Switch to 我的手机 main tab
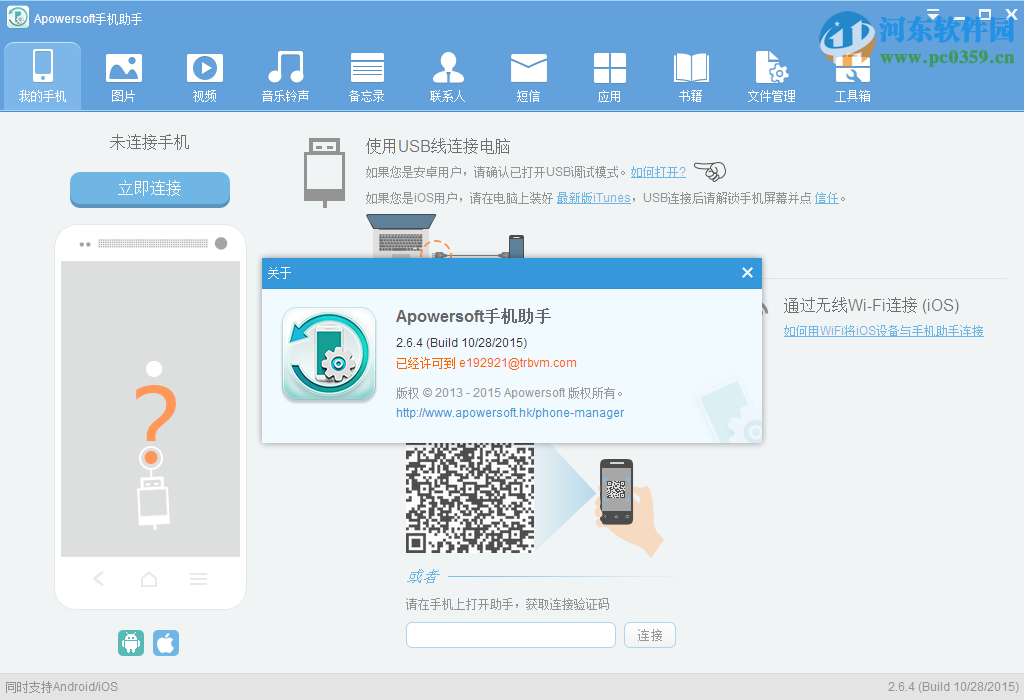The width and height of the screenshot is (1024, 700). click(42, 75)
